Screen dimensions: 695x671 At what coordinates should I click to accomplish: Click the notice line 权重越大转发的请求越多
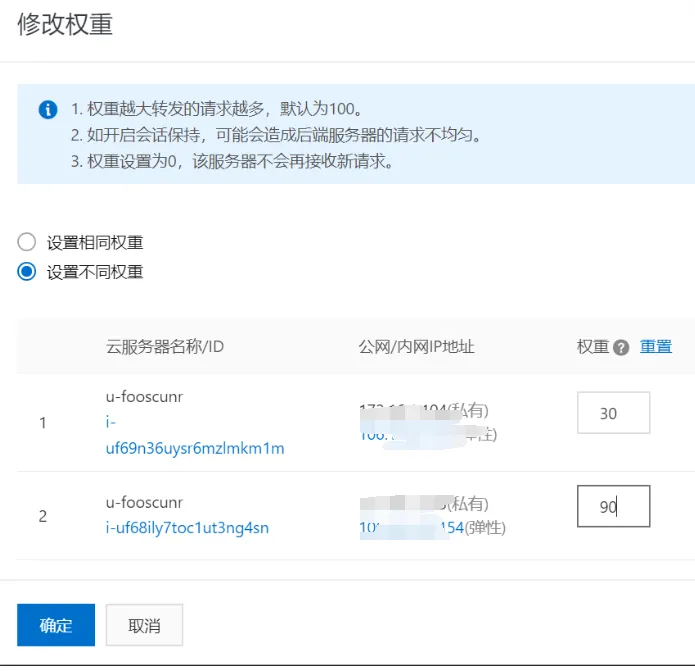217,109
